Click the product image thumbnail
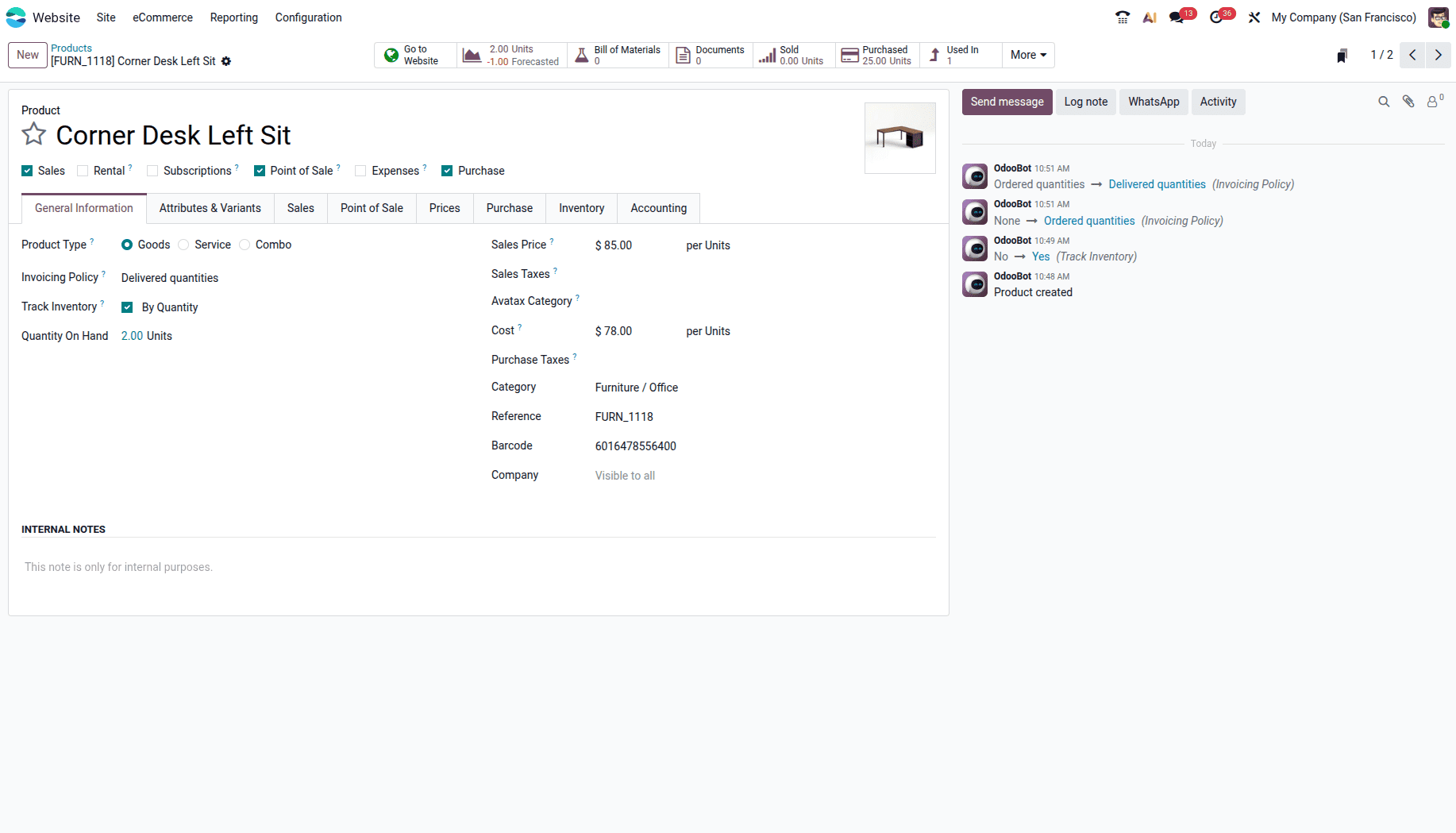 click(x=900, y=138)
